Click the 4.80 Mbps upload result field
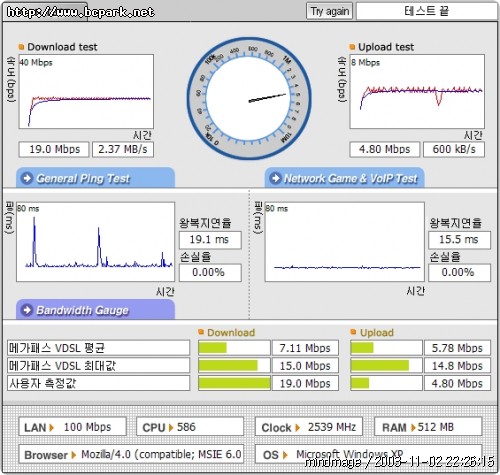Screen dimensions: 500x475 click(x=385, y=149)
